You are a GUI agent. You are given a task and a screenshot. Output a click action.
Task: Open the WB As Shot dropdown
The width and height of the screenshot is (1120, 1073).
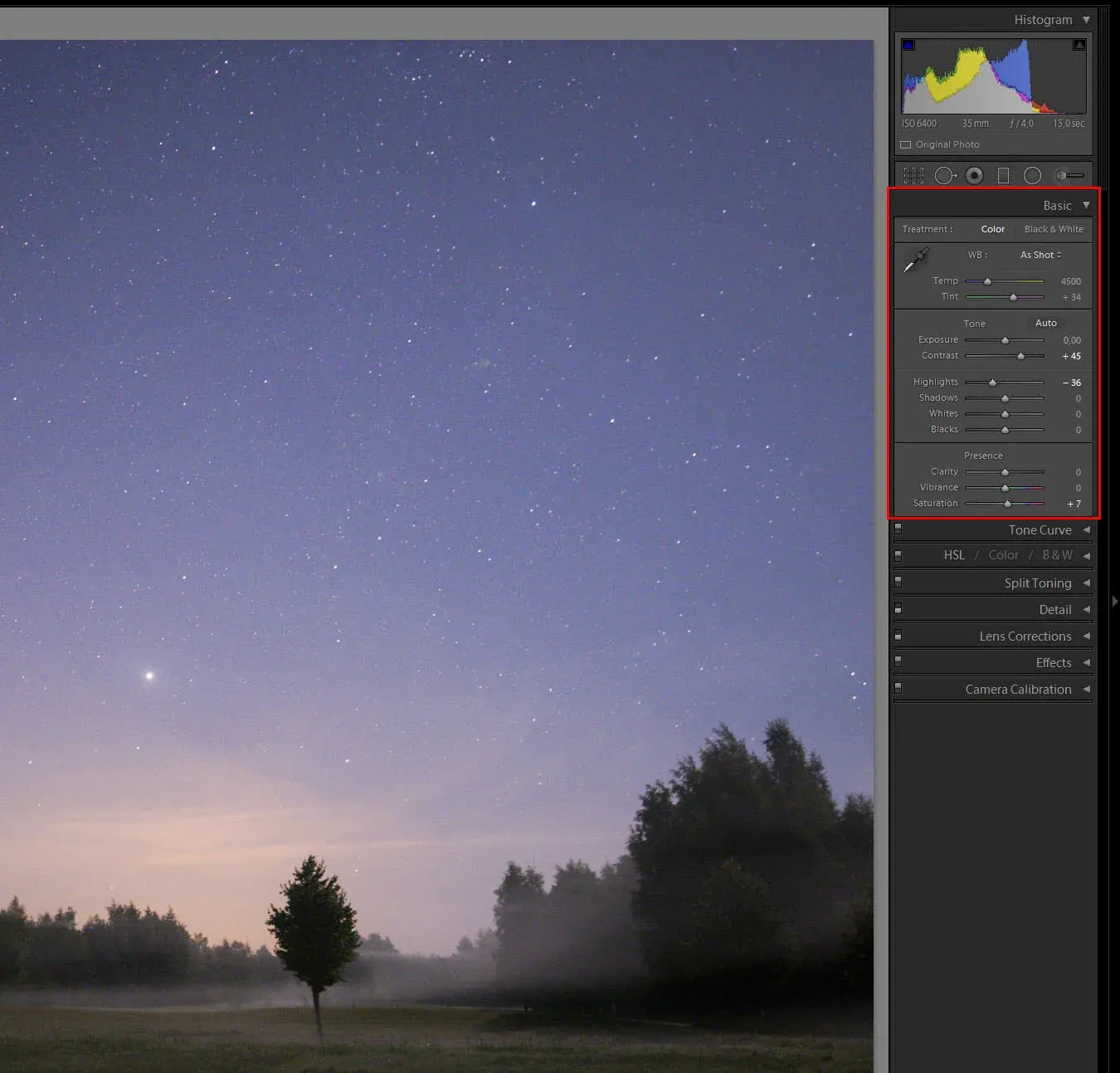click(1039, 255)
